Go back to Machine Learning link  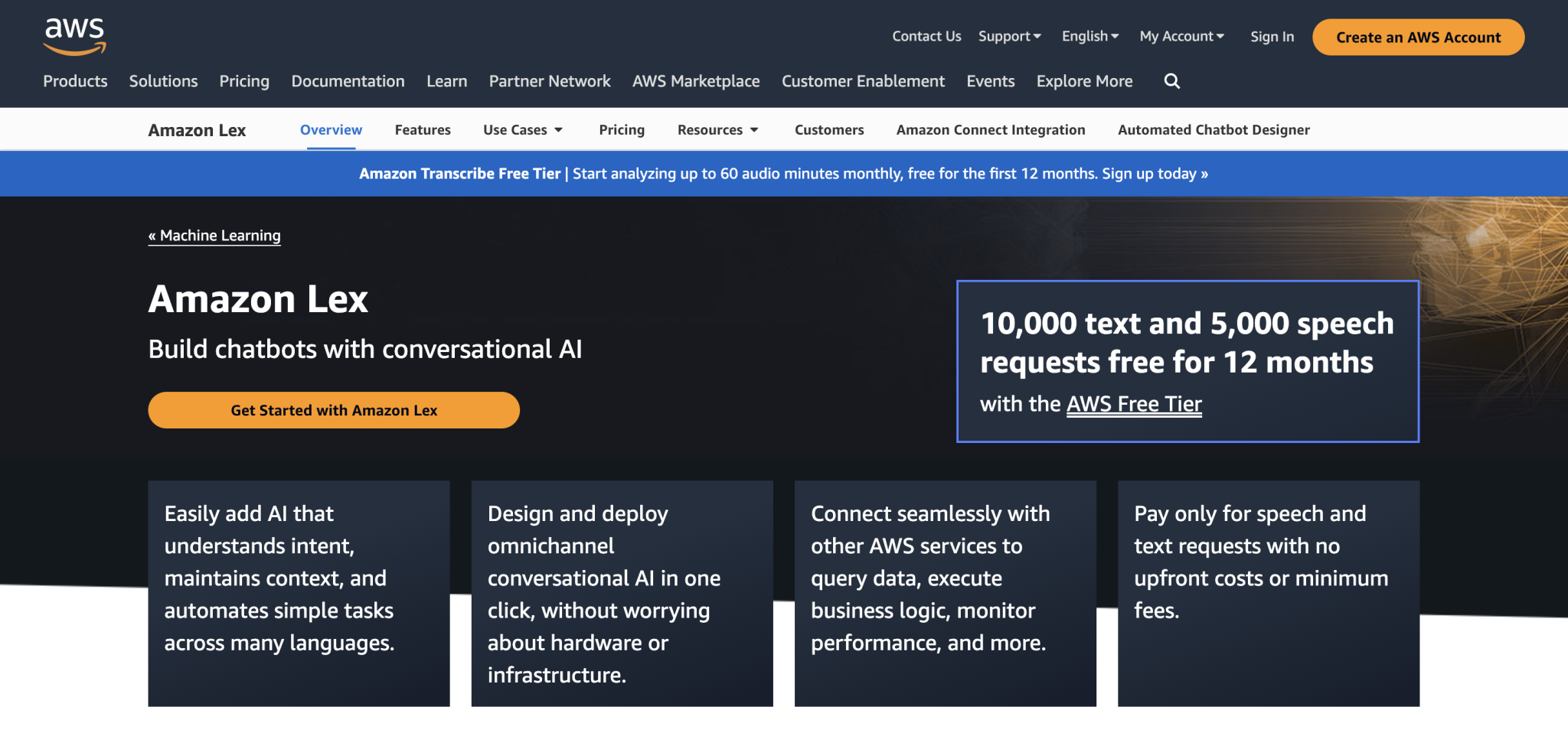pos(214,236)
